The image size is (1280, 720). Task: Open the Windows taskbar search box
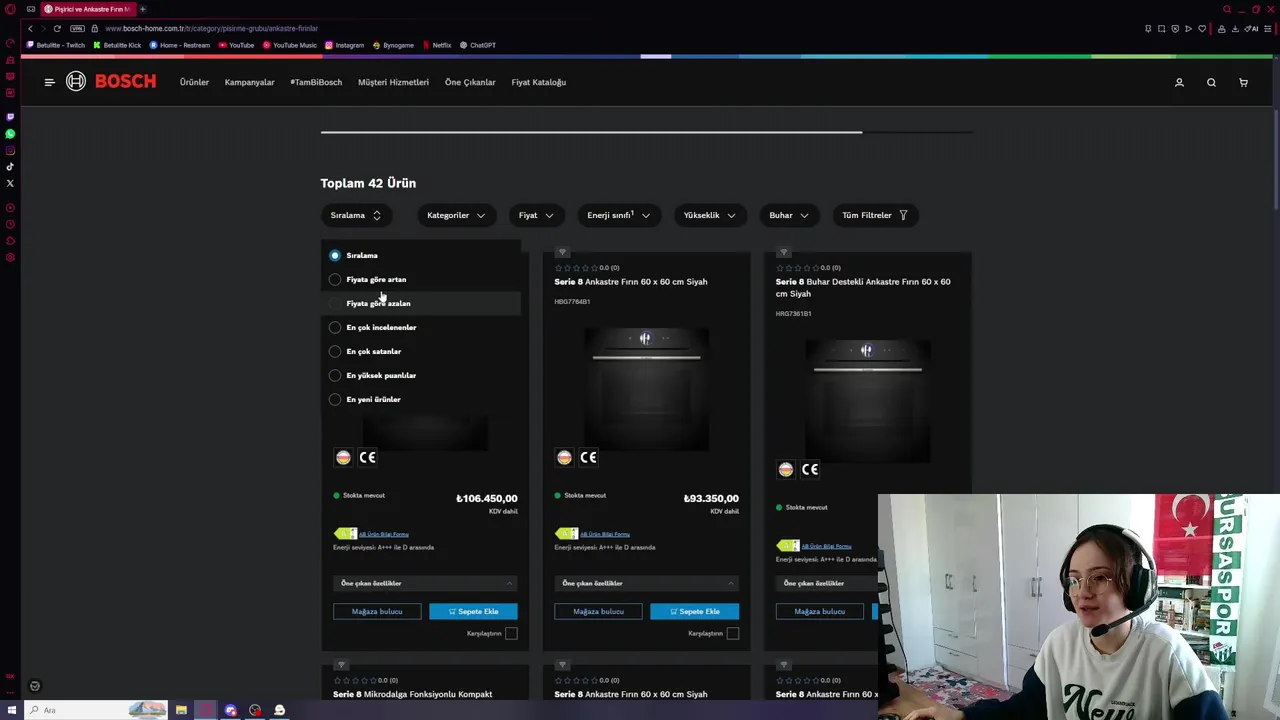(97, 710)
